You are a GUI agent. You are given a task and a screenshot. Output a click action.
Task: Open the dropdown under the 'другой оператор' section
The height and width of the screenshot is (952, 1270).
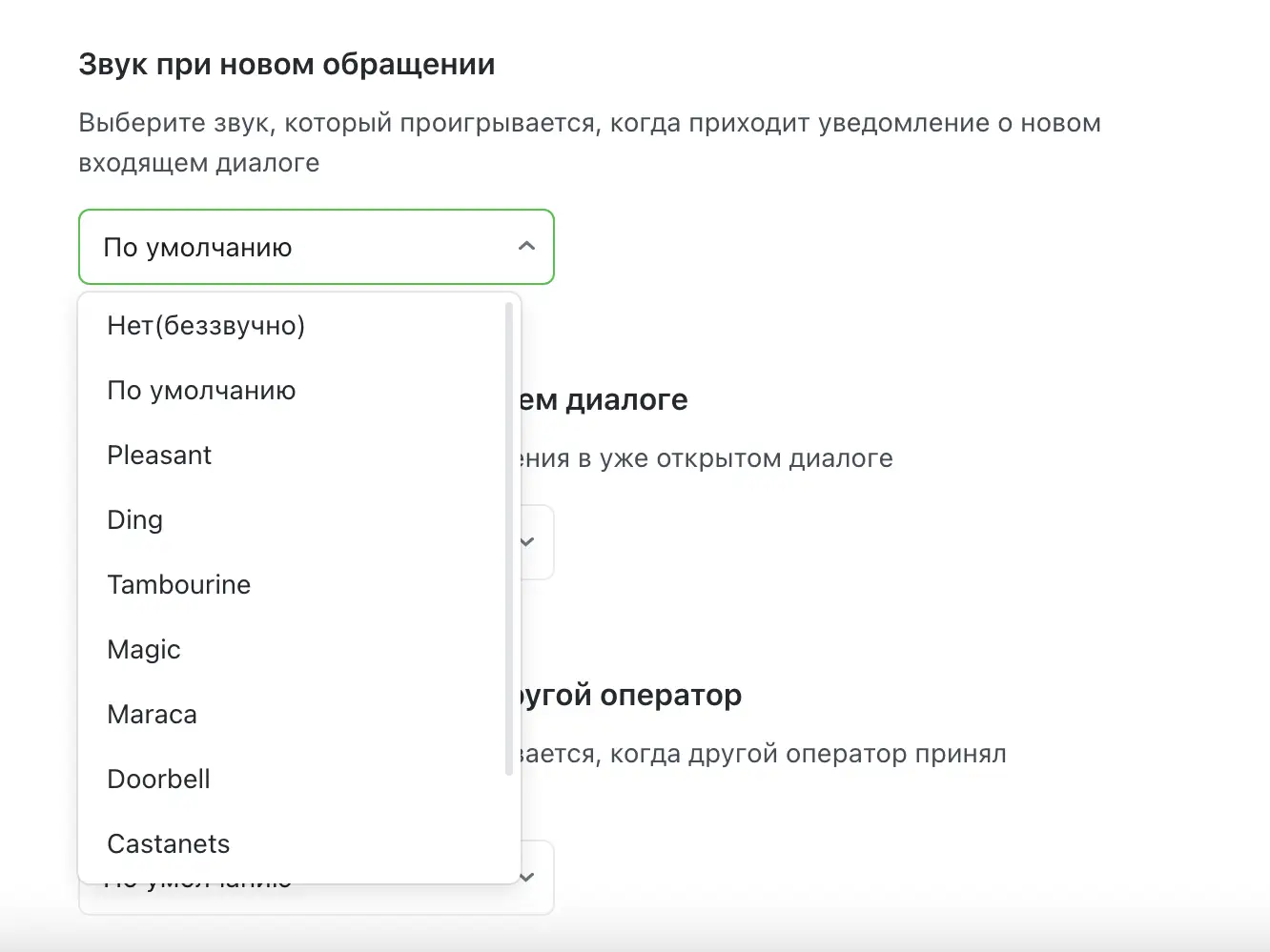(527, 877)
